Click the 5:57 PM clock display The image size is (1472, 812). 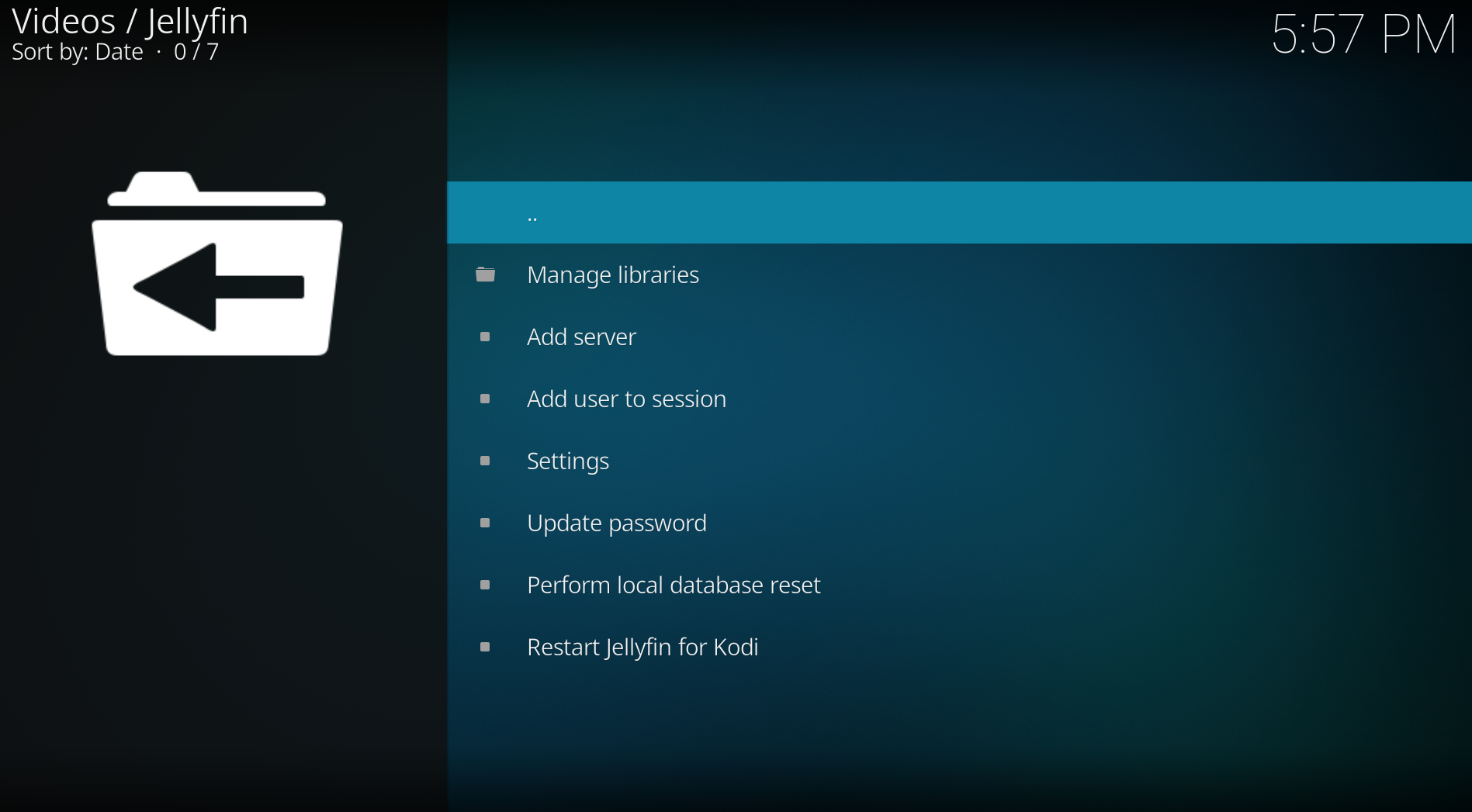(x=1363, y=33)
